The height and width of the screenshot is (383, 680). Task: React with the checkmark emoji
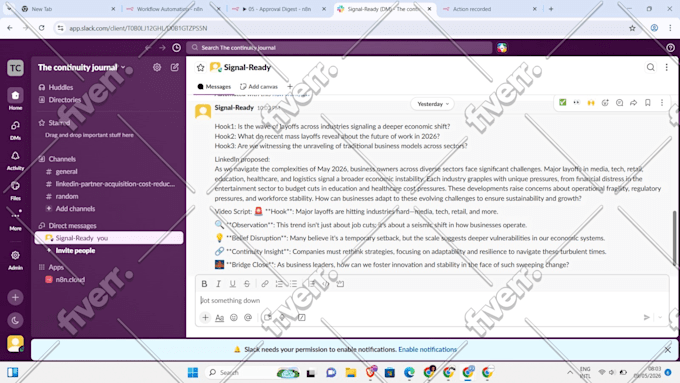562,103
